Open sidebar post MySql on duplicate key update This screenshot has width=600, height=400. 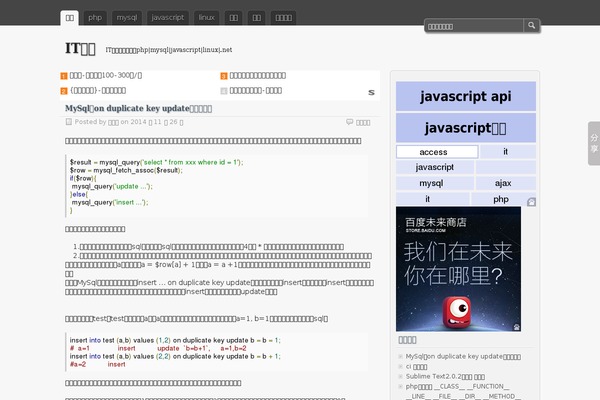click(463, 356)
